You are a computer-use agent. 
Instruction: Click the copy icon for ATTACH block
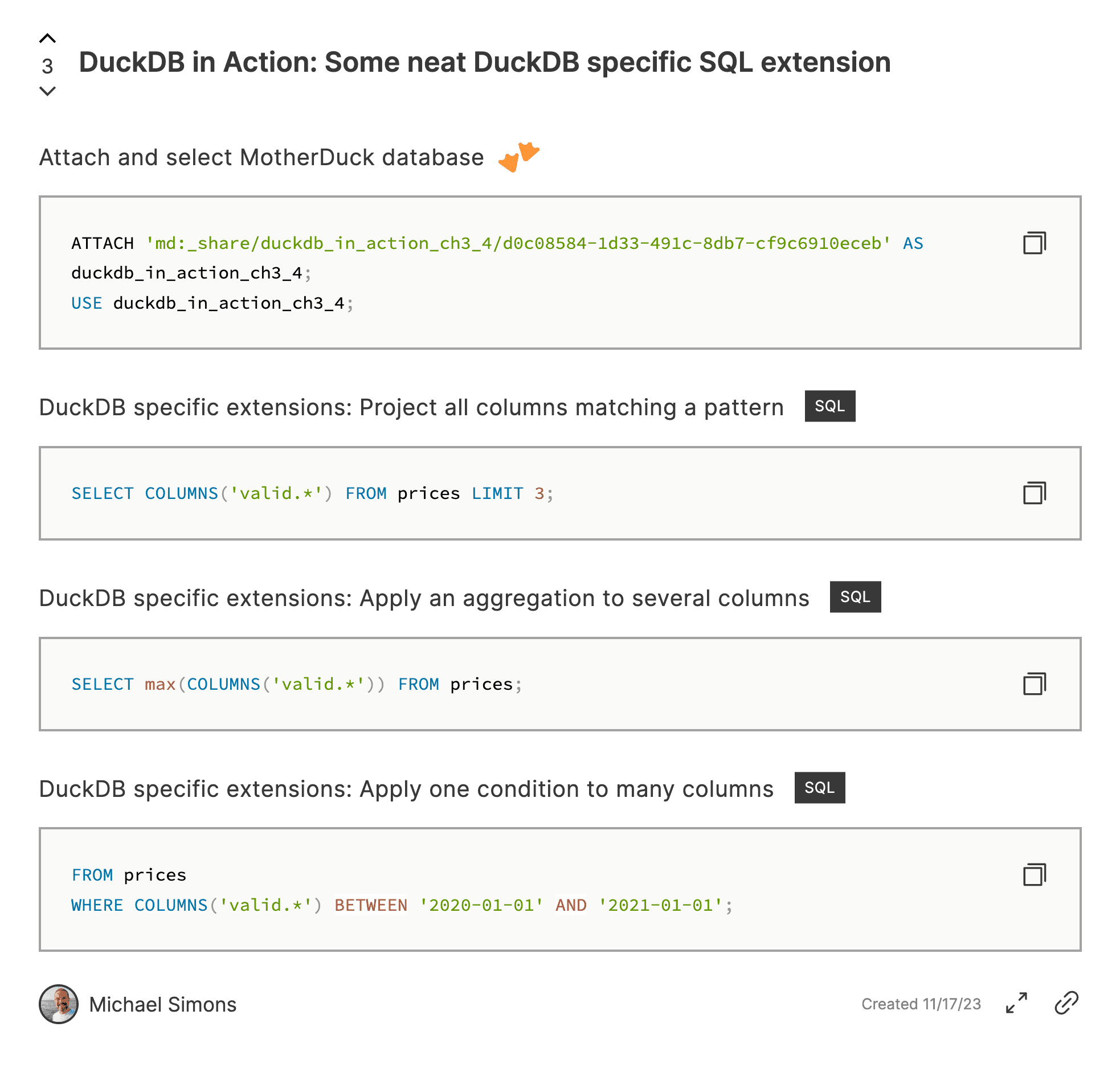[x=1034, y=243]
